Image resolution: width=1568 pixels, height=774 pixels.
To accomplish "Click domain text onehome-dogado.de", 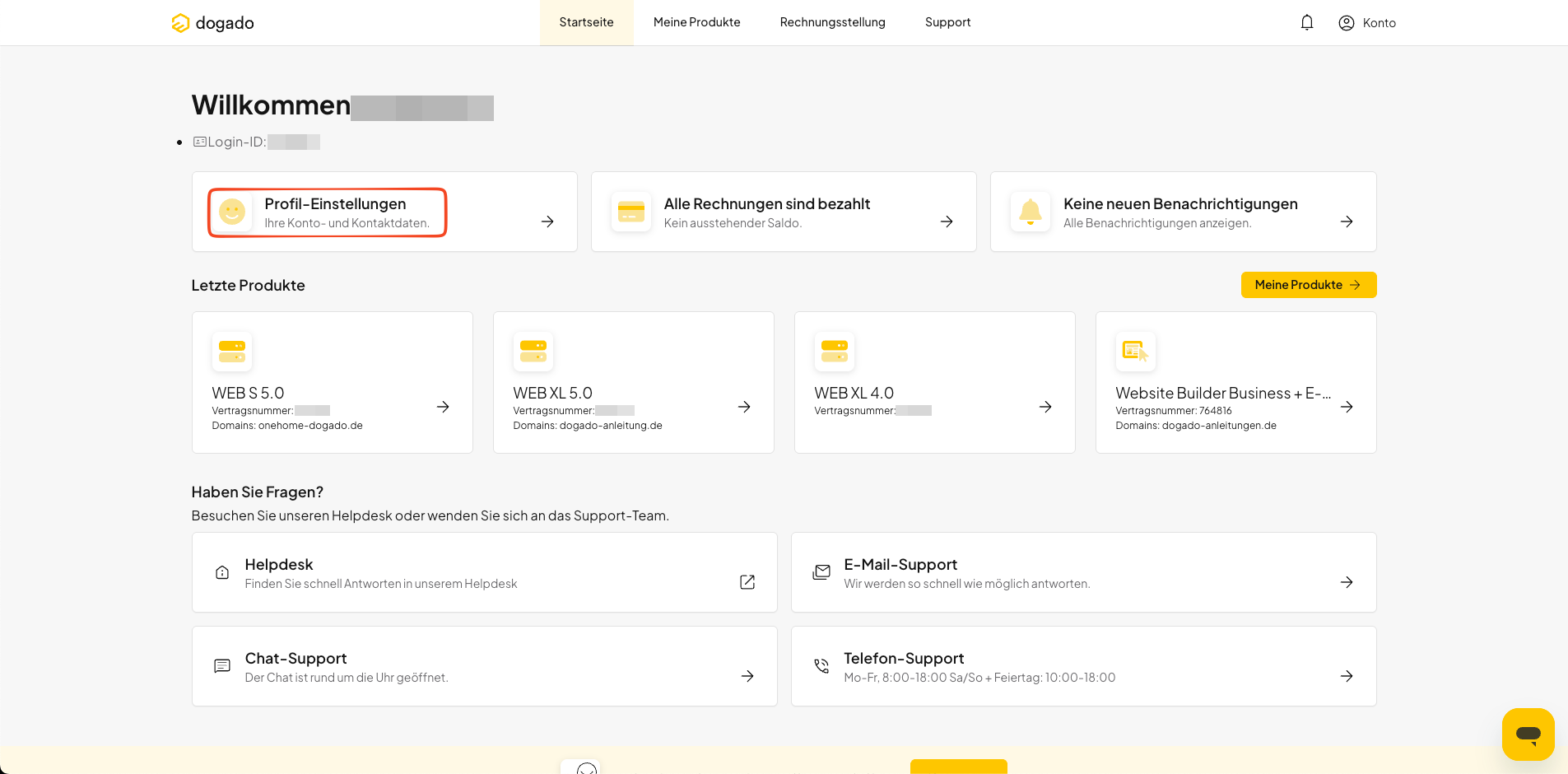I will point(310,426).
